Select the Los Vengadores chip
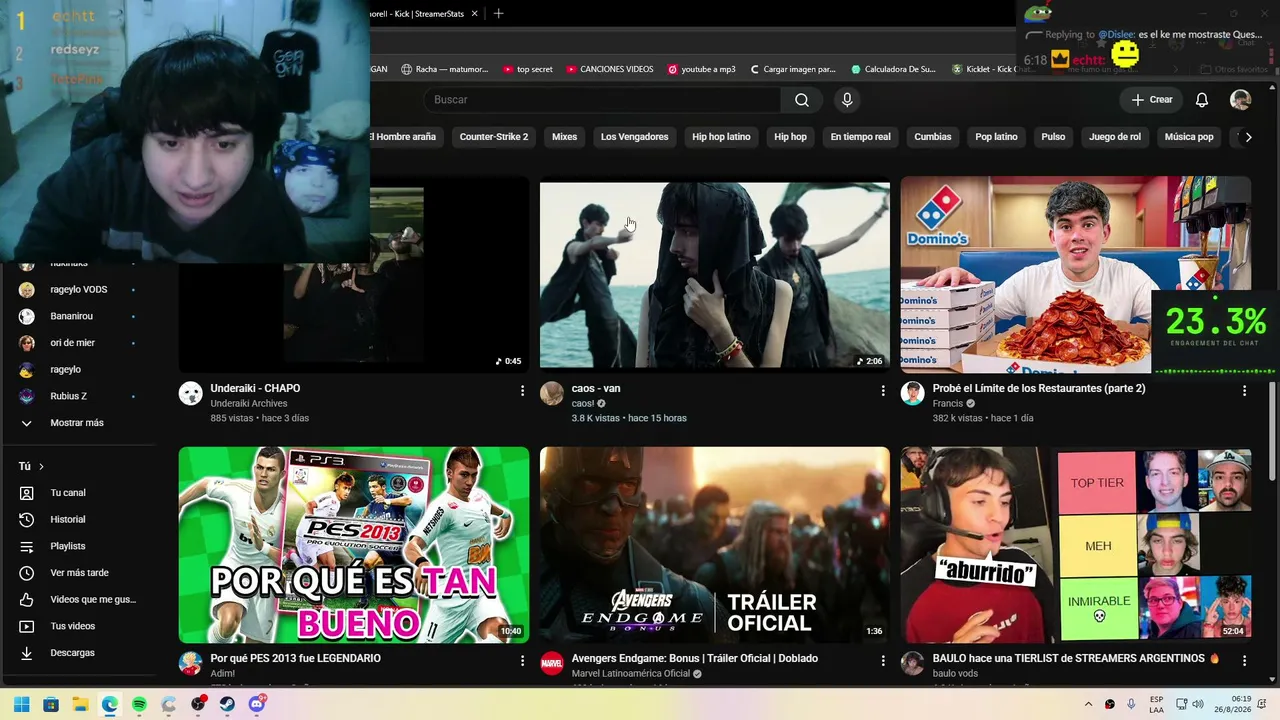 coord(634,137)
